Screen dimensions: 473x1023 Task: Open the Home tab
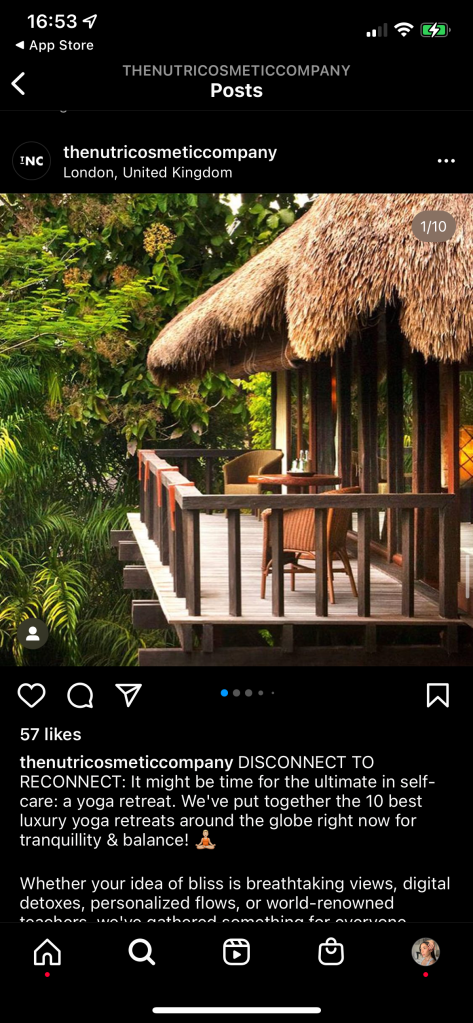point(47,953)
